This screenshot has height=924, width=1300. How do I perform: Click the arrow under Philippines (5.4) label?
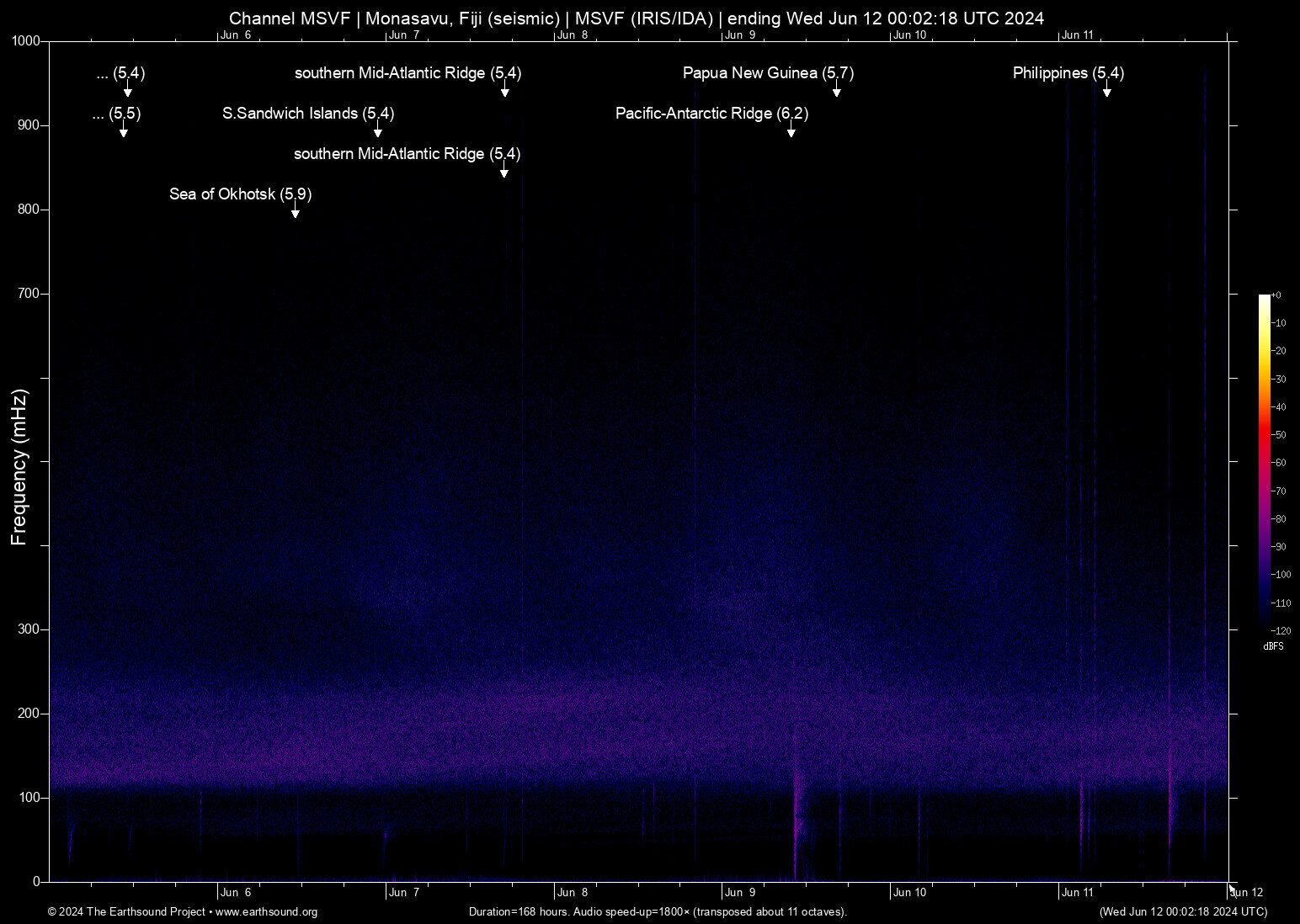tap(1106, 90)
